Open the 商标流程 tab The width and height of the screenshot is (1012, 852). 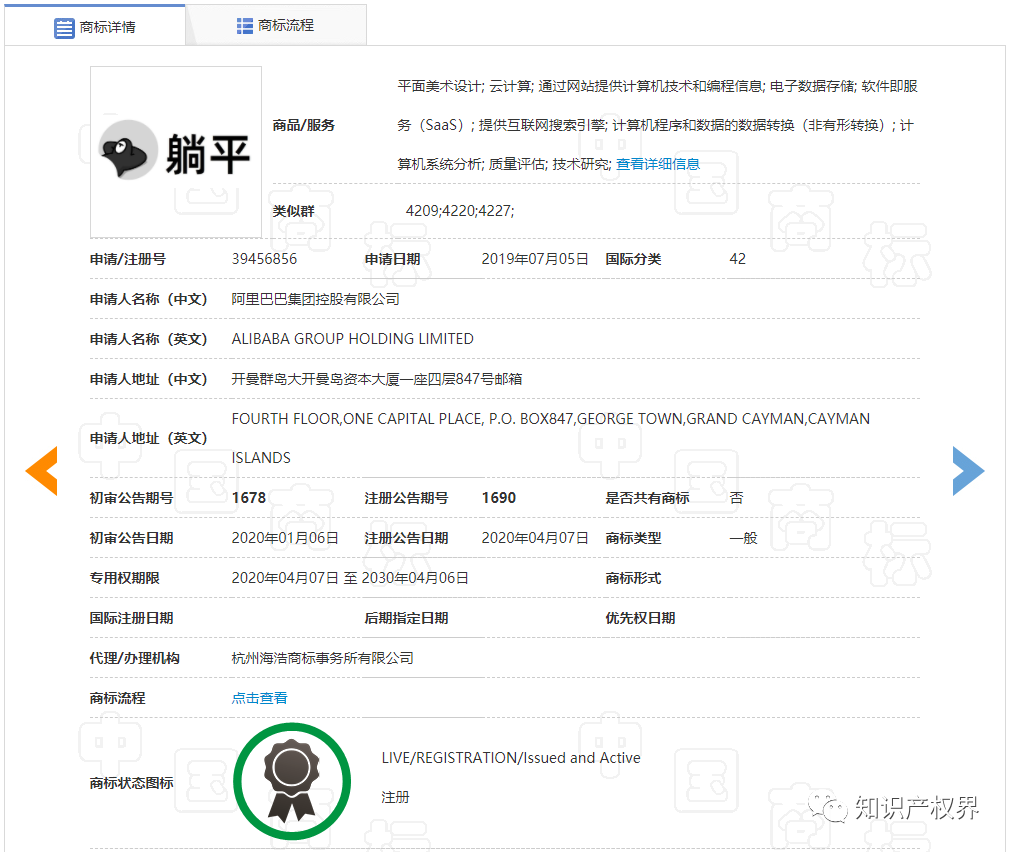pos(276,26)
